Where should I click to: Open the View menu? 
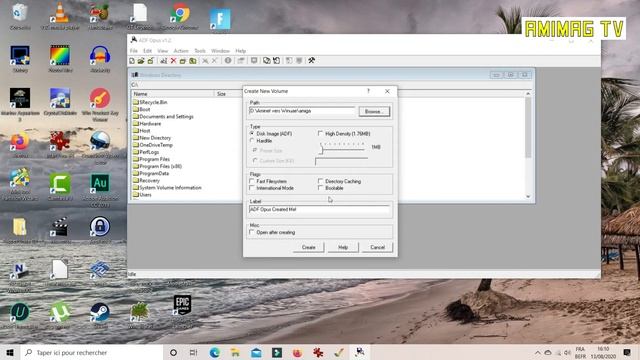(162, 51)
